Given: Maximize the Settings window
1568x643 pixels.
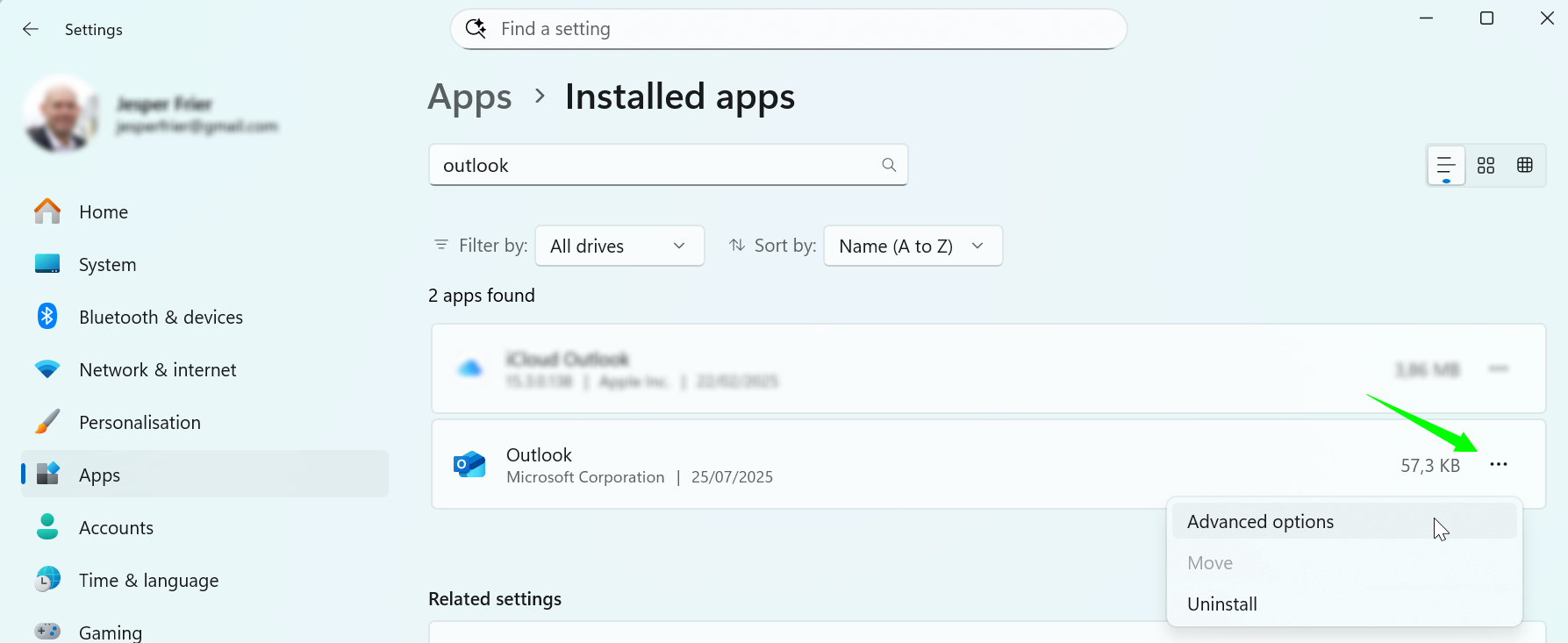Looking at the screenshot, I should point(1487,18).
